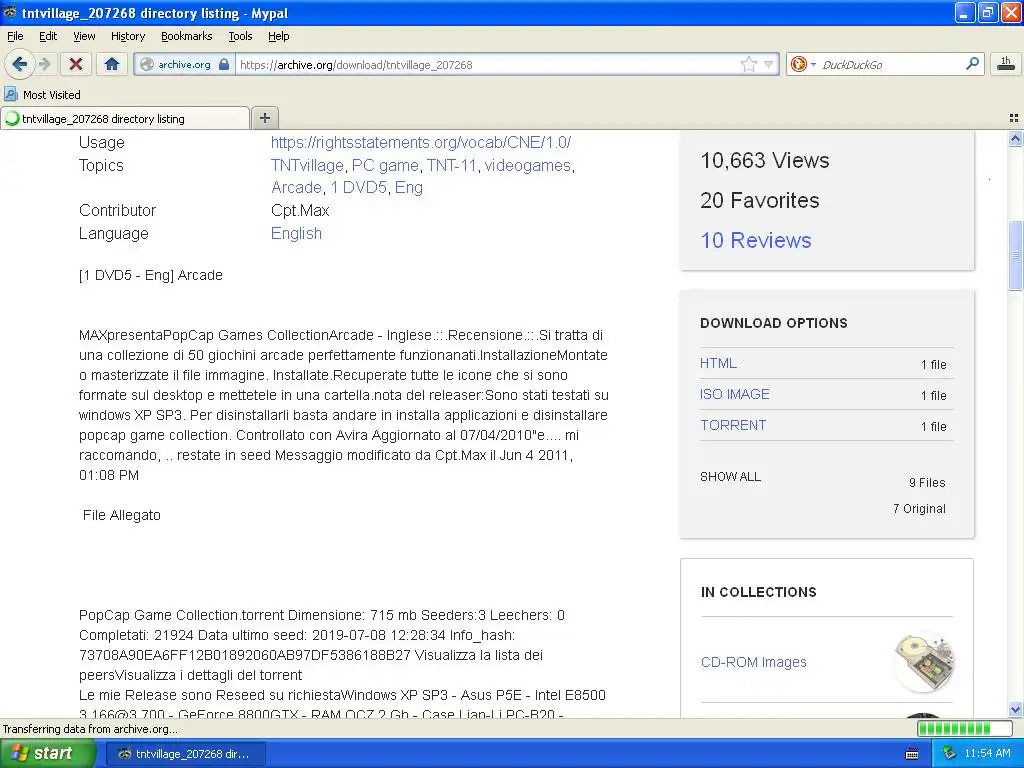Click the address bar URL field
The image size is (1024, 768).
pos(487,64)
